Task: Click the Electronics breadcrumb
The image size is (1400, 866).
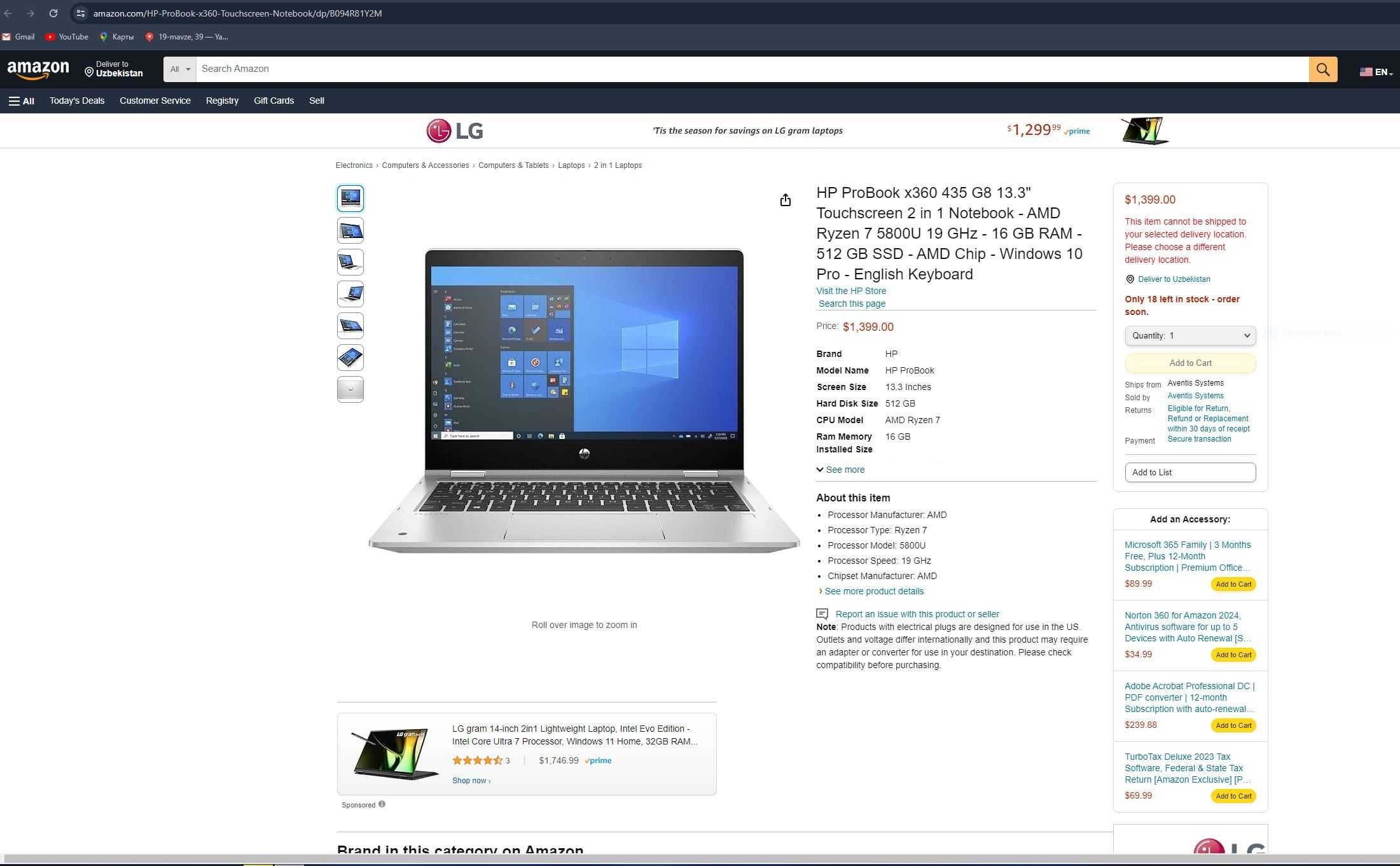Action: pos(354,165)
